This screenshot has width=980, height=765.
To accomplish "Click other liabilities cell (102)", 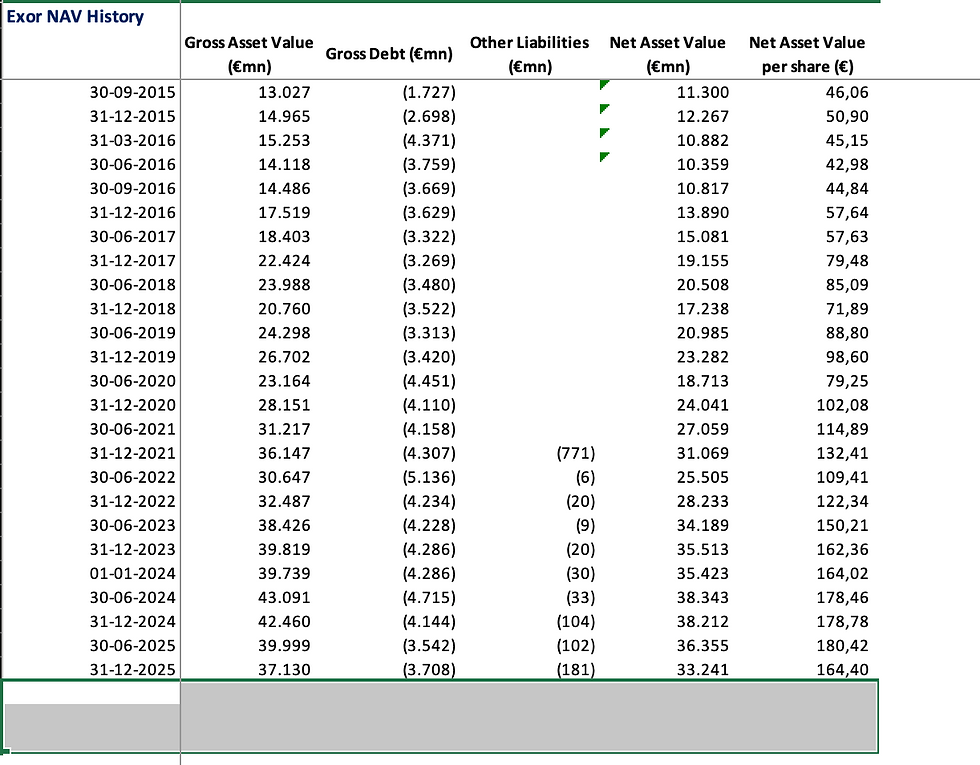I will [x=576, y=646].
